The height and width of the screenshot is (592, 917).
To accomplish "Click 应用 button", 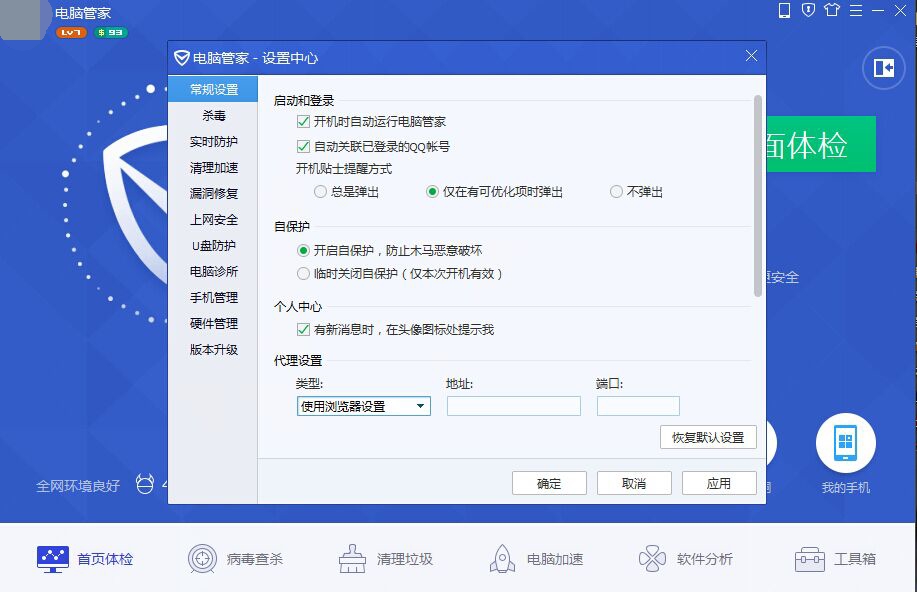I will pyautogui.click(x=719, y=483).
